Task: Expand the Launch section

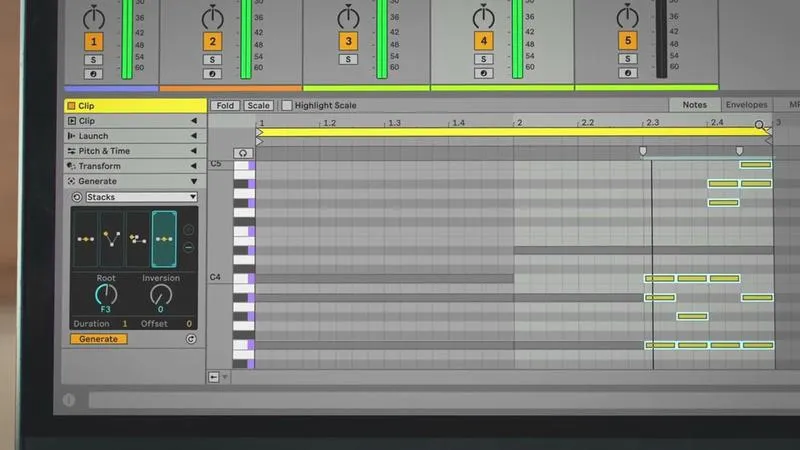Action: [193, 136]
